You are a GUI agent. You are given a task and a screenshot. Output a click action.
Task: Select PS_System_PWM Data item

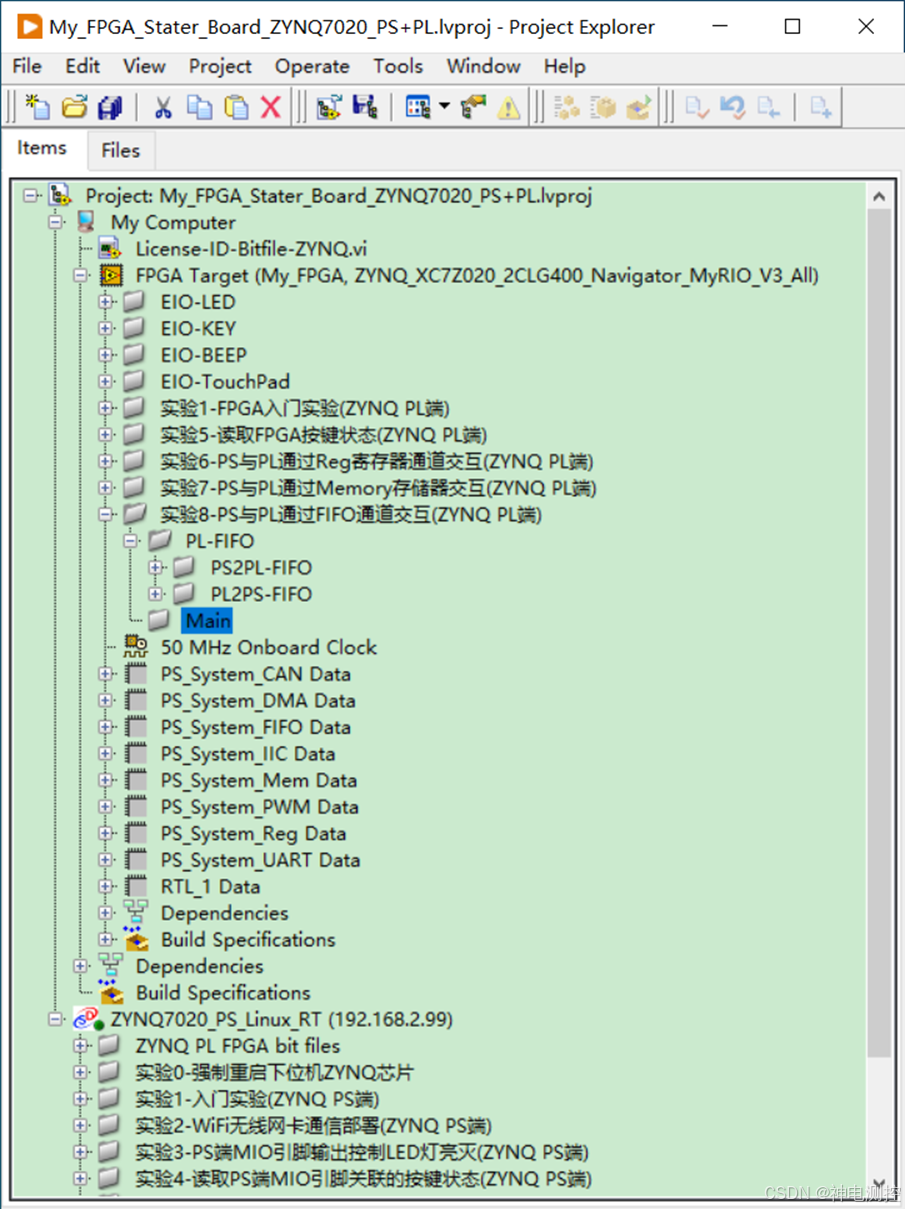pos(260,807)
